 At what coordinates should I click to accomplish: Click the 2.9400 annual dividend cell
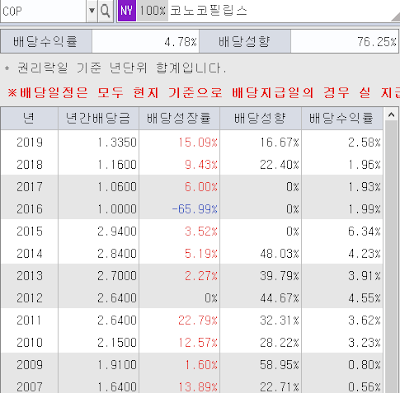pos(99,231)
